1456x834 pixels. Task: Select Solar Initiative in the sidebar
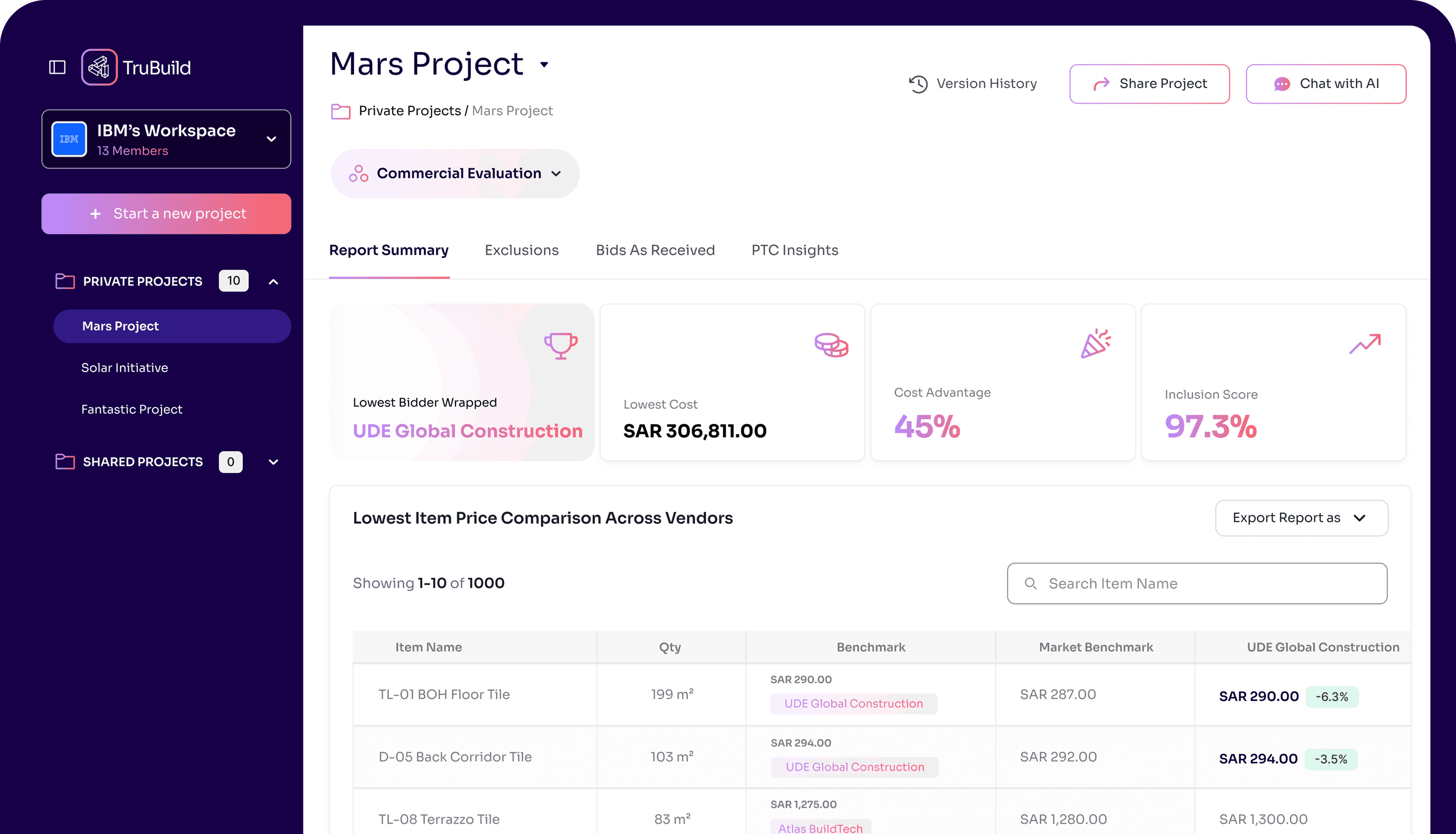coord(124,368)
